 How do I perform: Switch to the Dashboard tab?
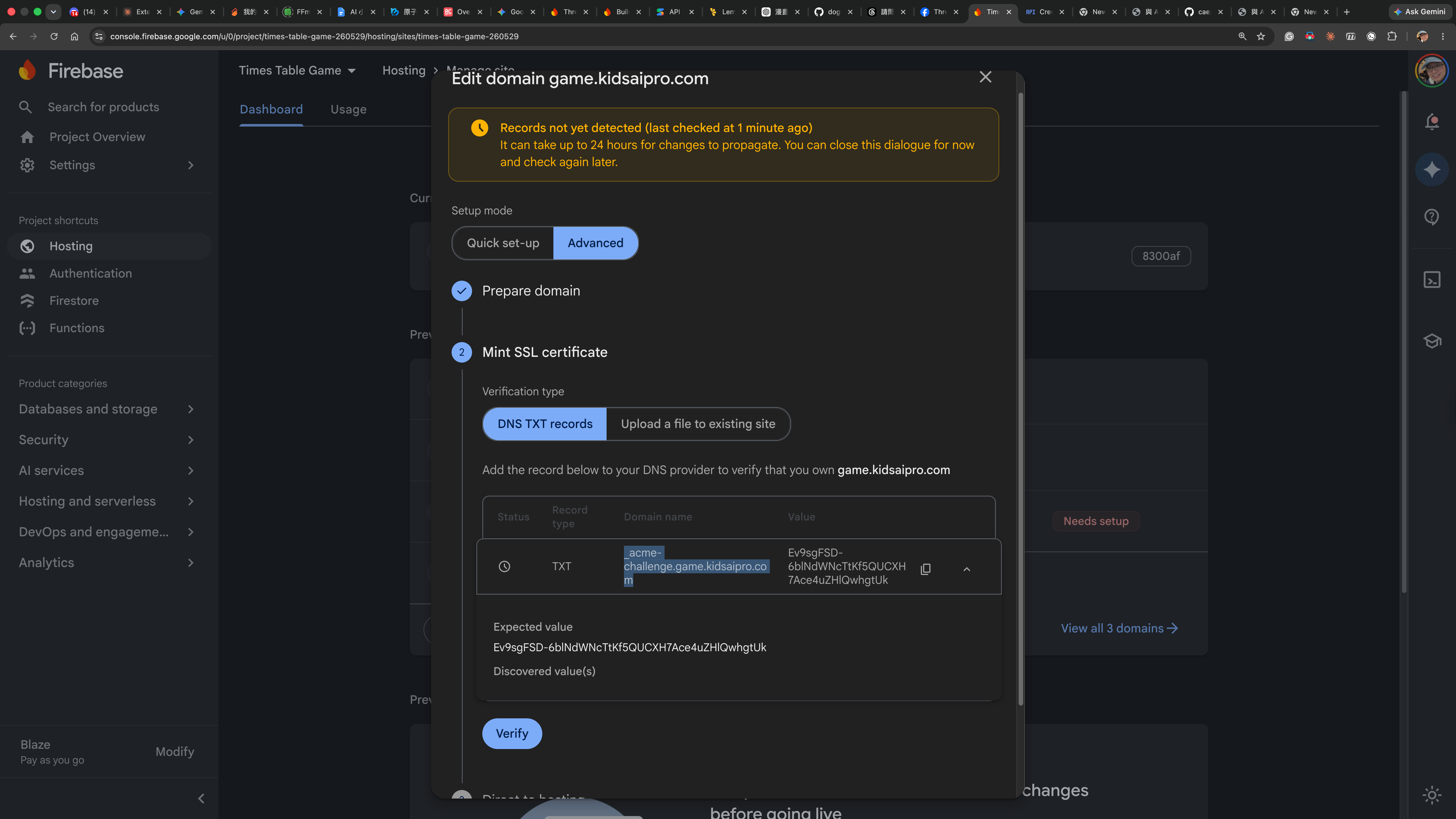click(x=271, y=109)
